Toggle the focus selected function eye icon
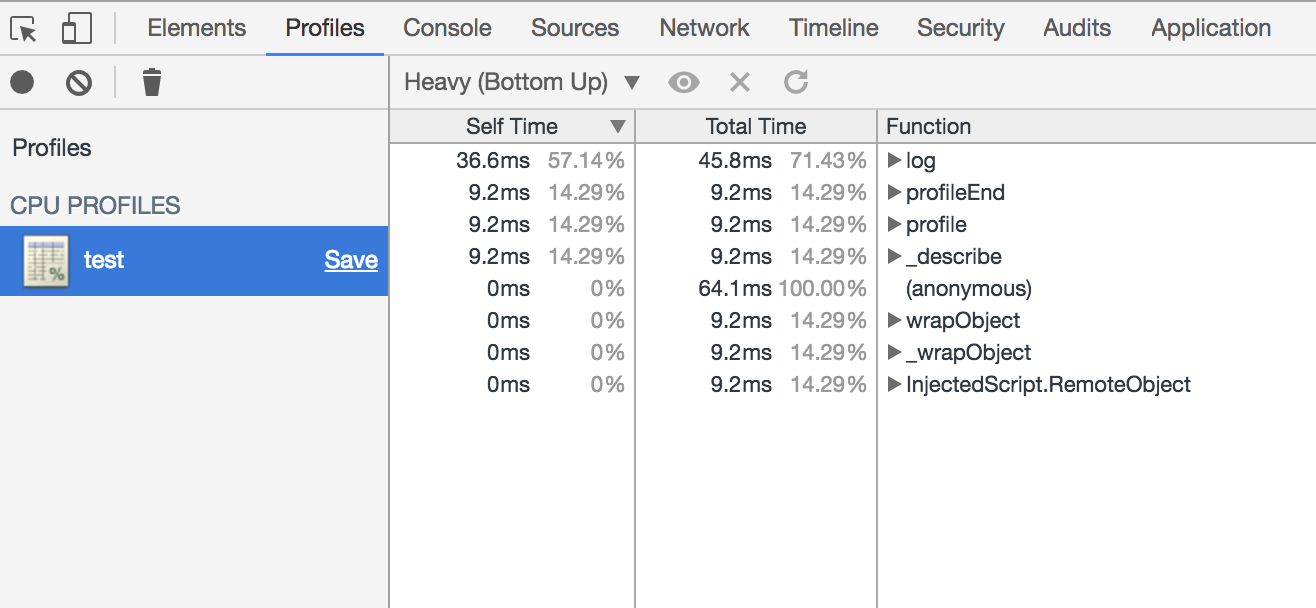The width and height of the screenshot is (1316, 608). tap(684, 82)
